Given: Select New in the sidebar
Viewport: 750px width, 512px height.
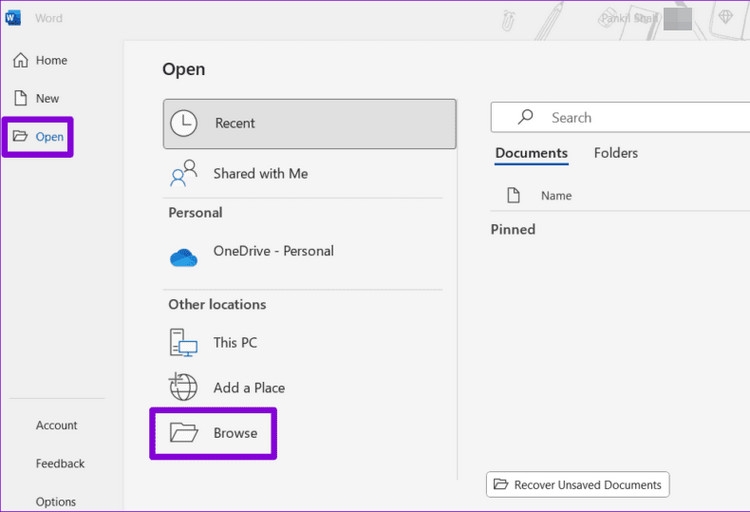Looking at the screenshot, I should (x=36, y=98).
